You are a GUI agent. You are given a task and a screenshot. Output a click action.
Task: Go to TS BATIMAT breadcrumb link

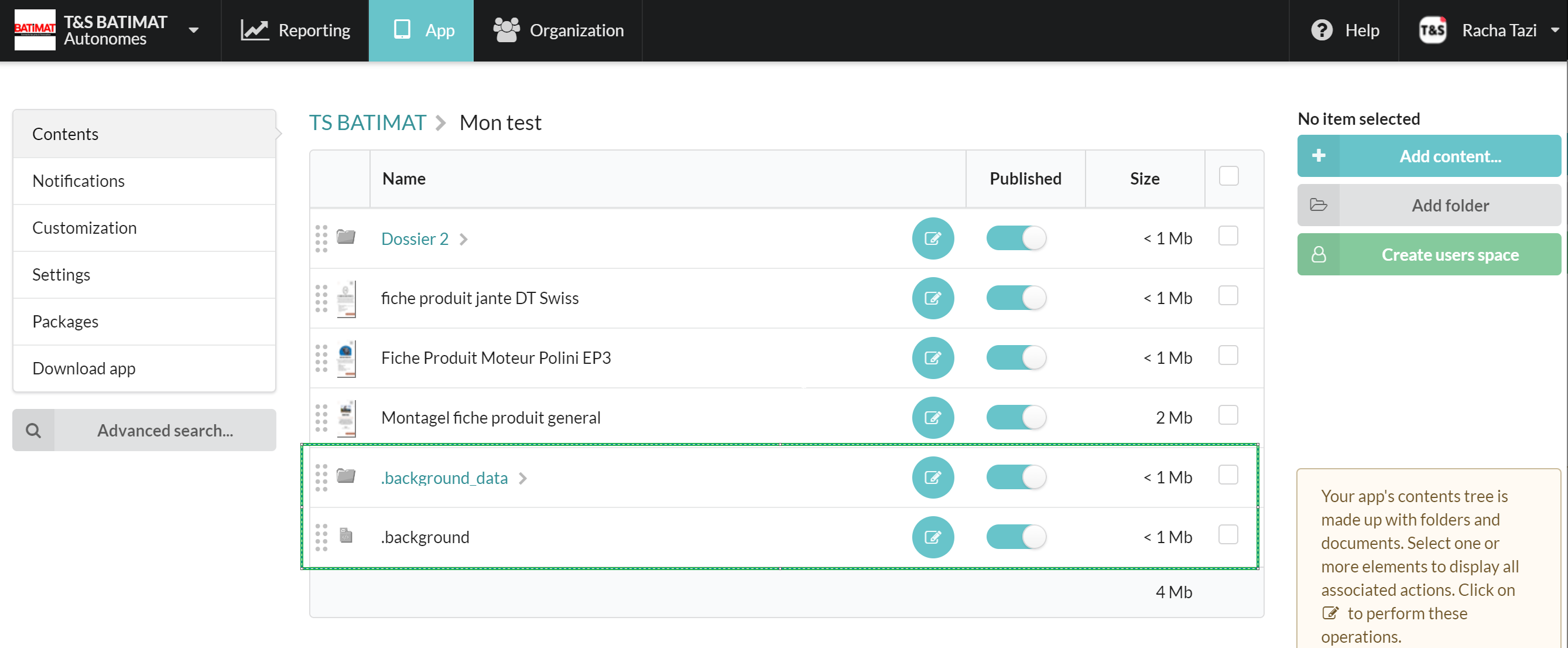368,123
